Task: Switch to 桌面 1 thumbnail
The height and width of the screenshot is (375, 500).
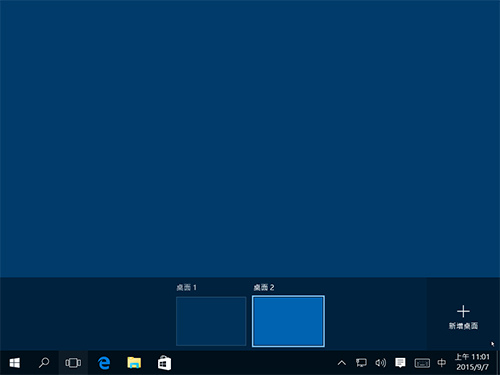Action: click(x=211, y=321)
